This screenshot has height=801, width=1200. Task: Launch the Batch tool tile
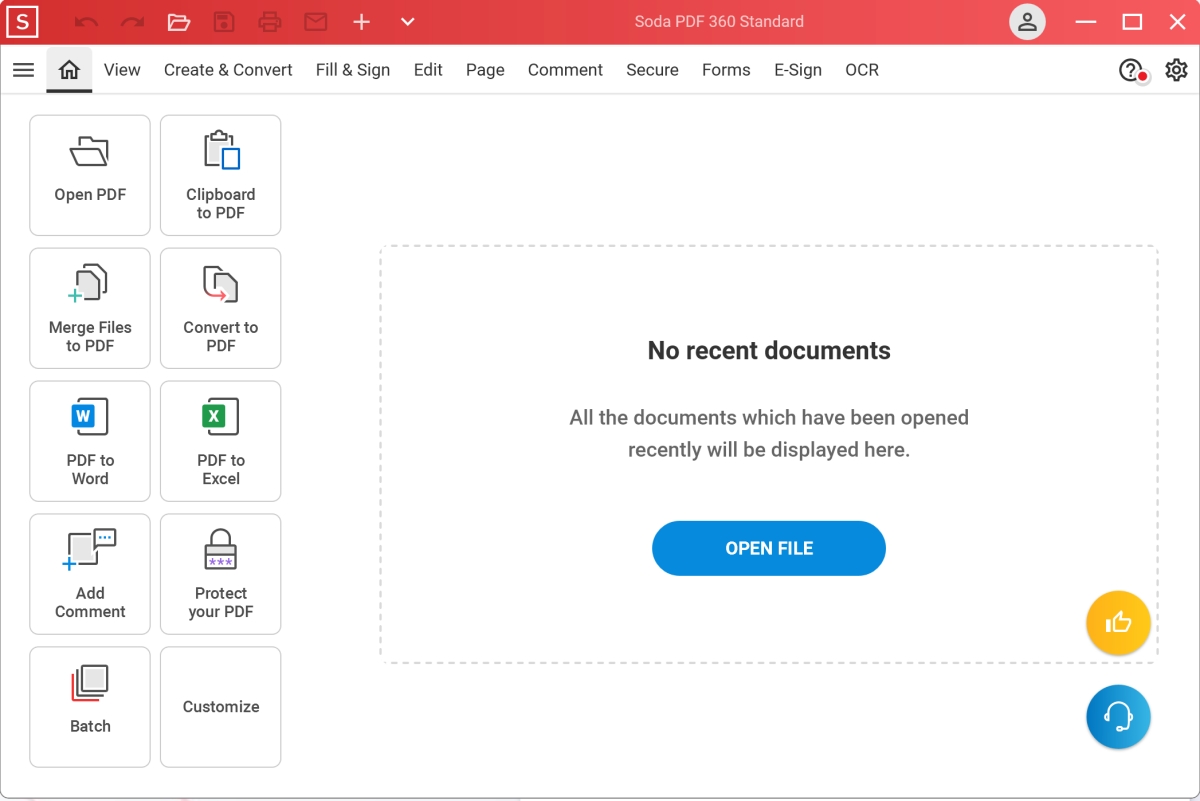(90, 706)
